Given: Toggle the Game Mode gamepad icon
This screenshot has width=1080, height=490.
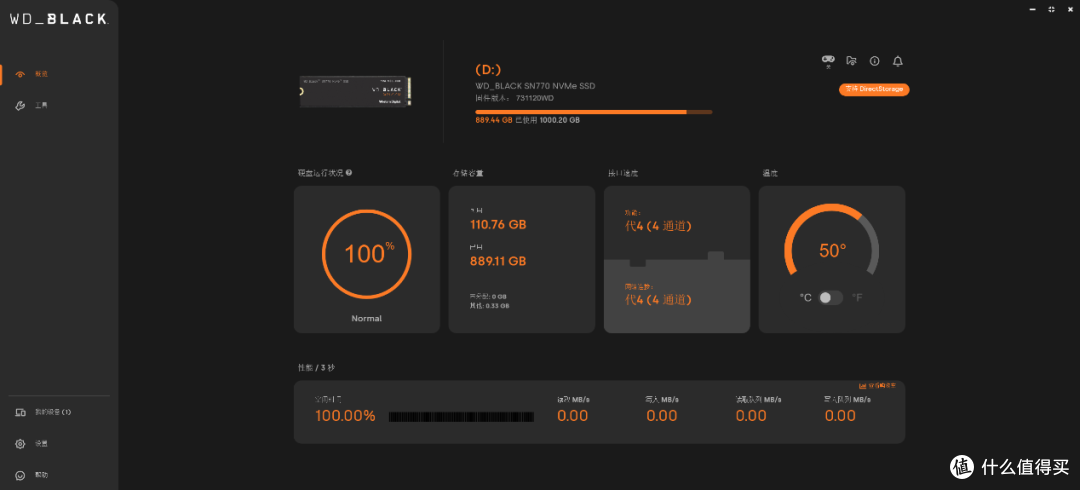Looking at the screenshot, I should 829,60.
